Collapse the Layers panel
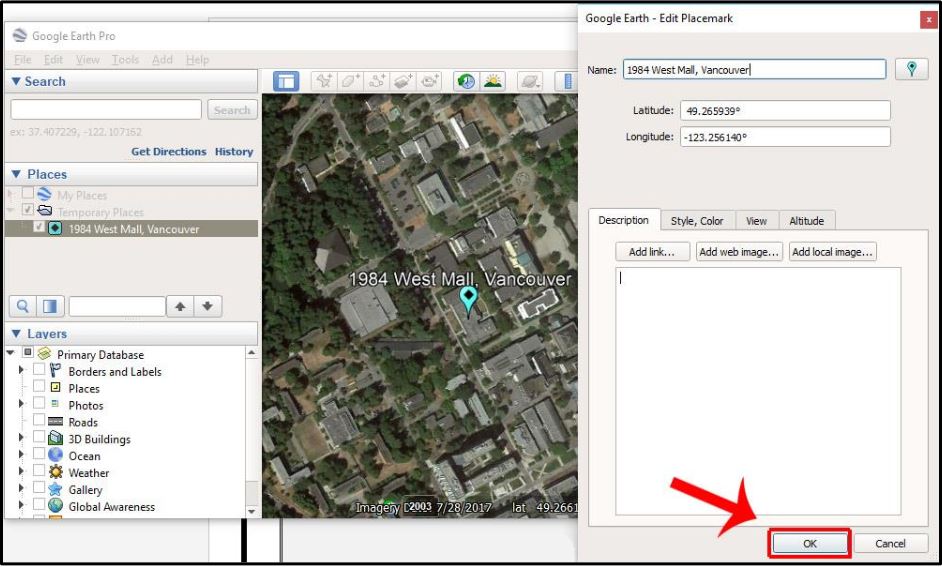 click(x=16, y=333)
